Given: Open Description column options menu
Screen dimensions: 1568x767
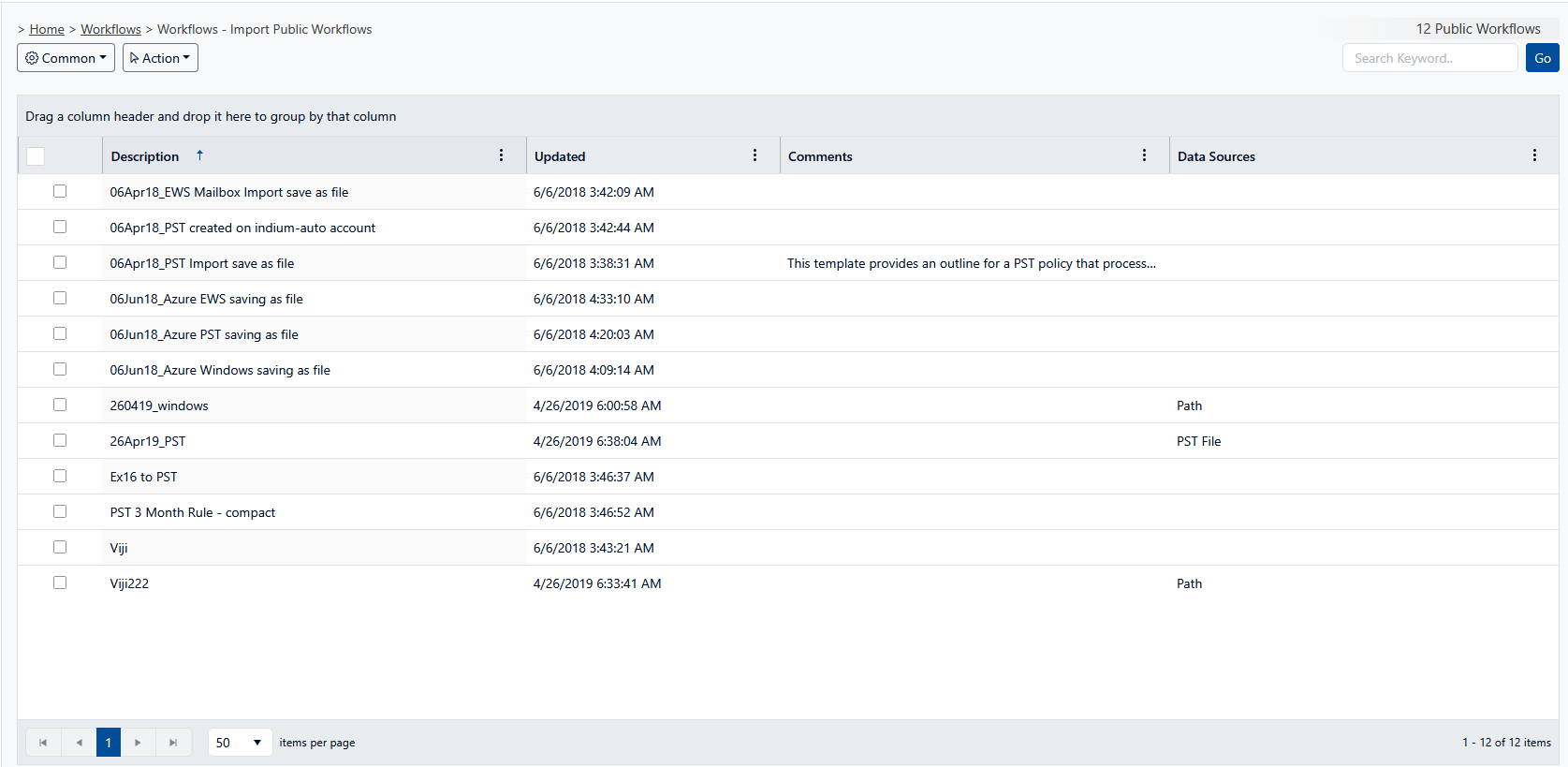Looking at the screenshot, I should (x=501, y=155).
